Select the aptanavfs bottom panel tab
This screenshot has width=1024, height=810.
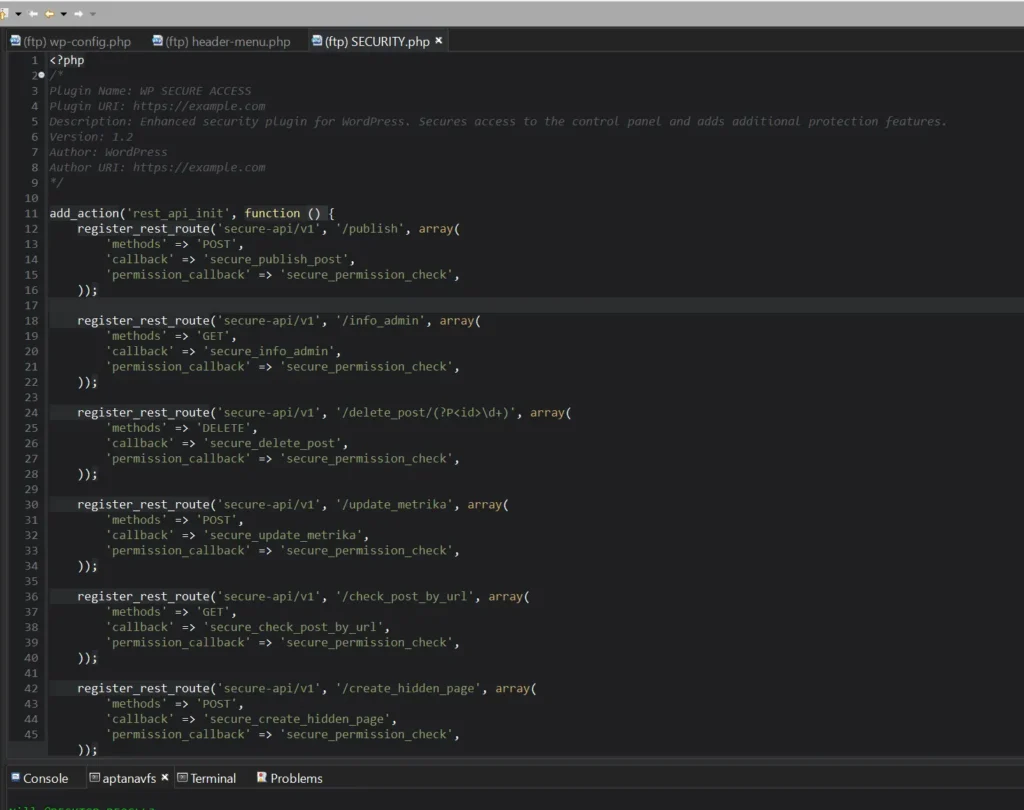pos(129,778)
